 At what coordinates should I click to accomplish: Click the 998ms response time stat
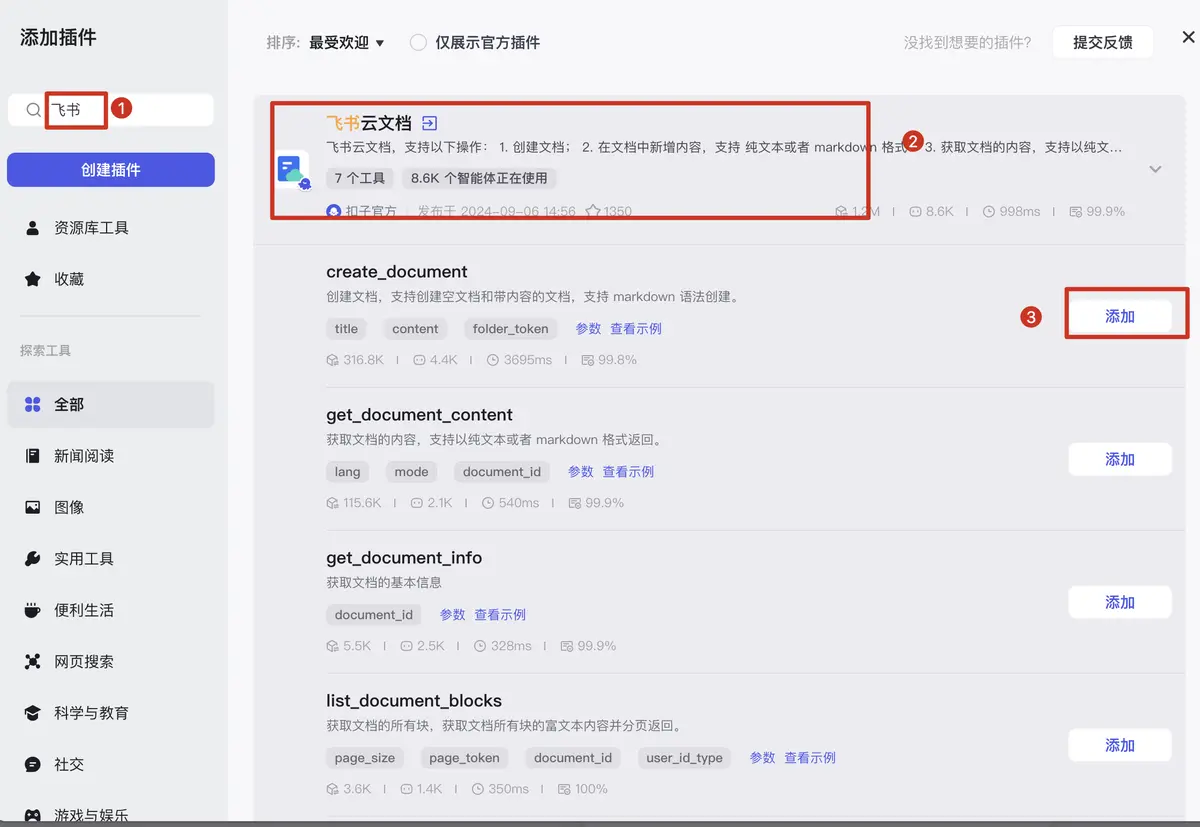pos(1011,211)
